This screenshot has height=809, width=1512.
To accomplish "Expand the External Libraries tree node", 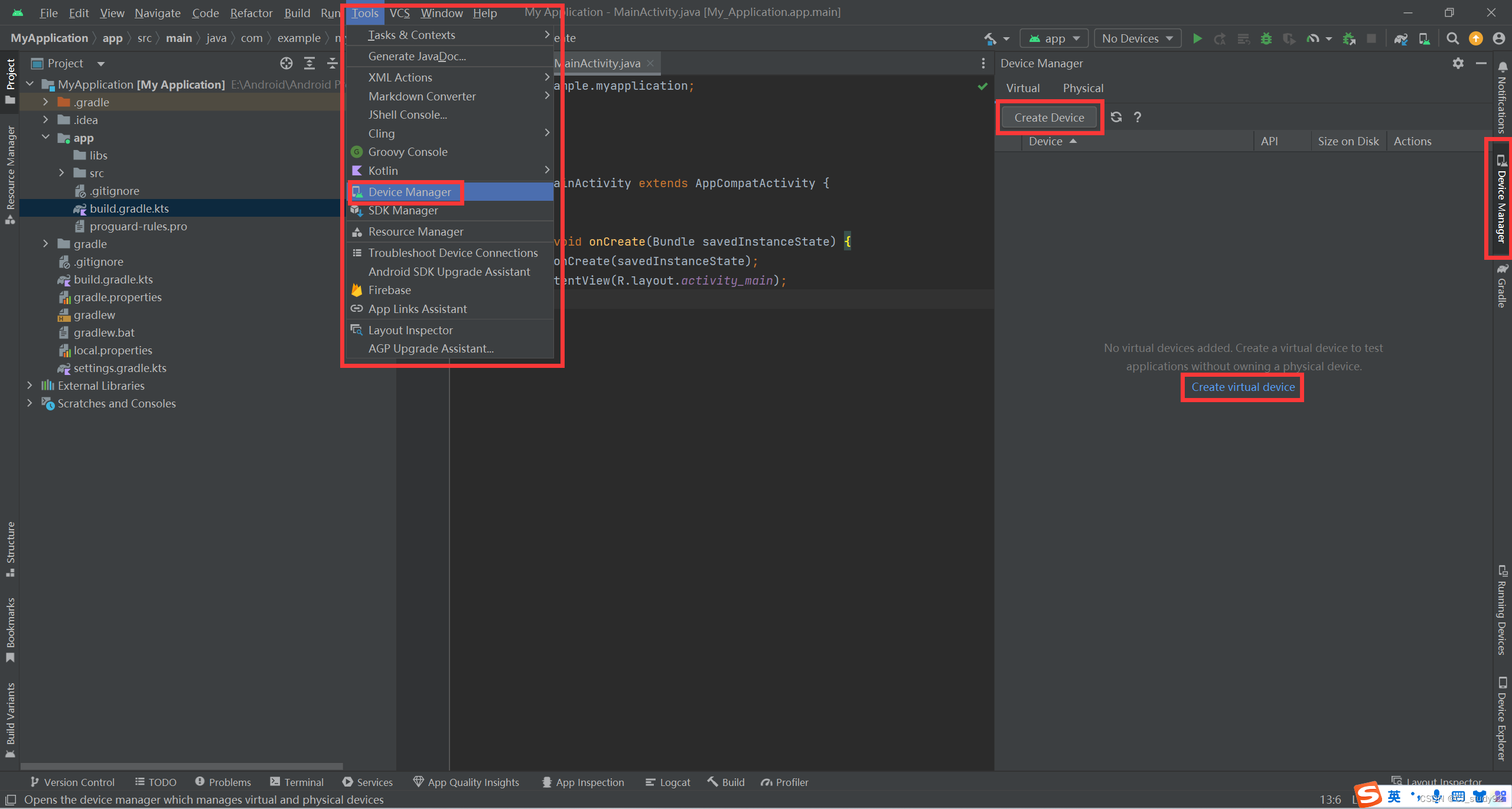I will (x=30, y=386).
